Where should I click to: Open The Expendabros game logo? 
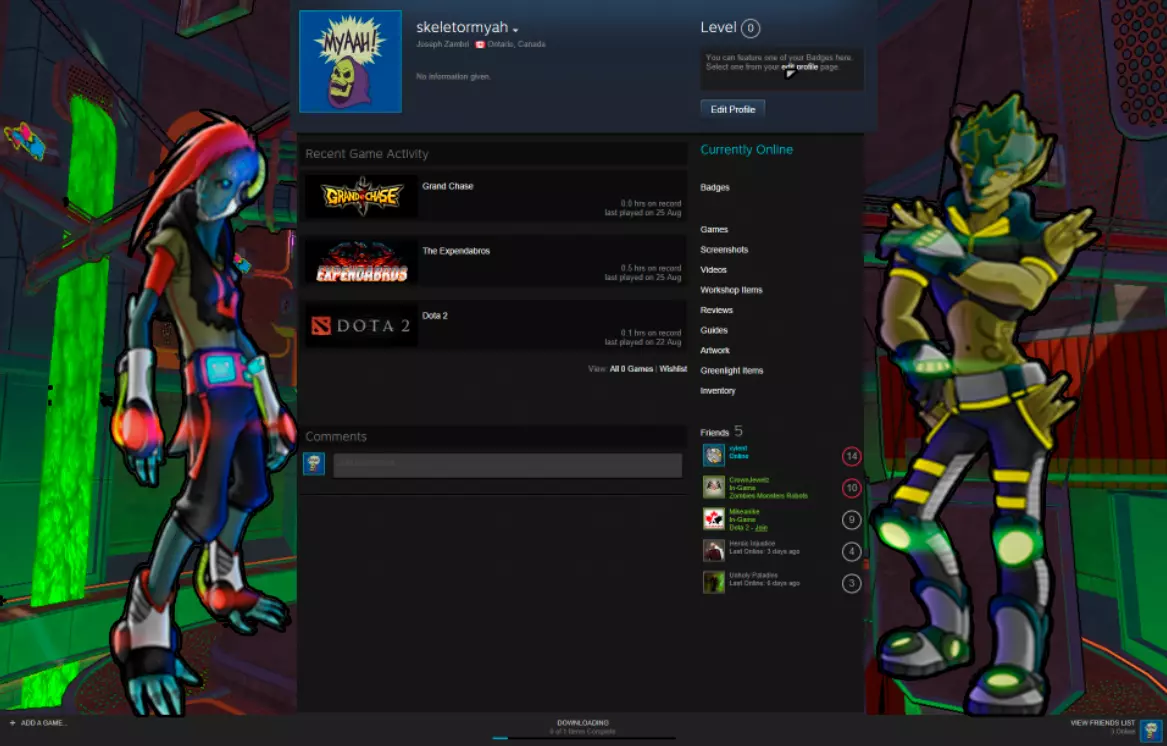pos(361,261)
